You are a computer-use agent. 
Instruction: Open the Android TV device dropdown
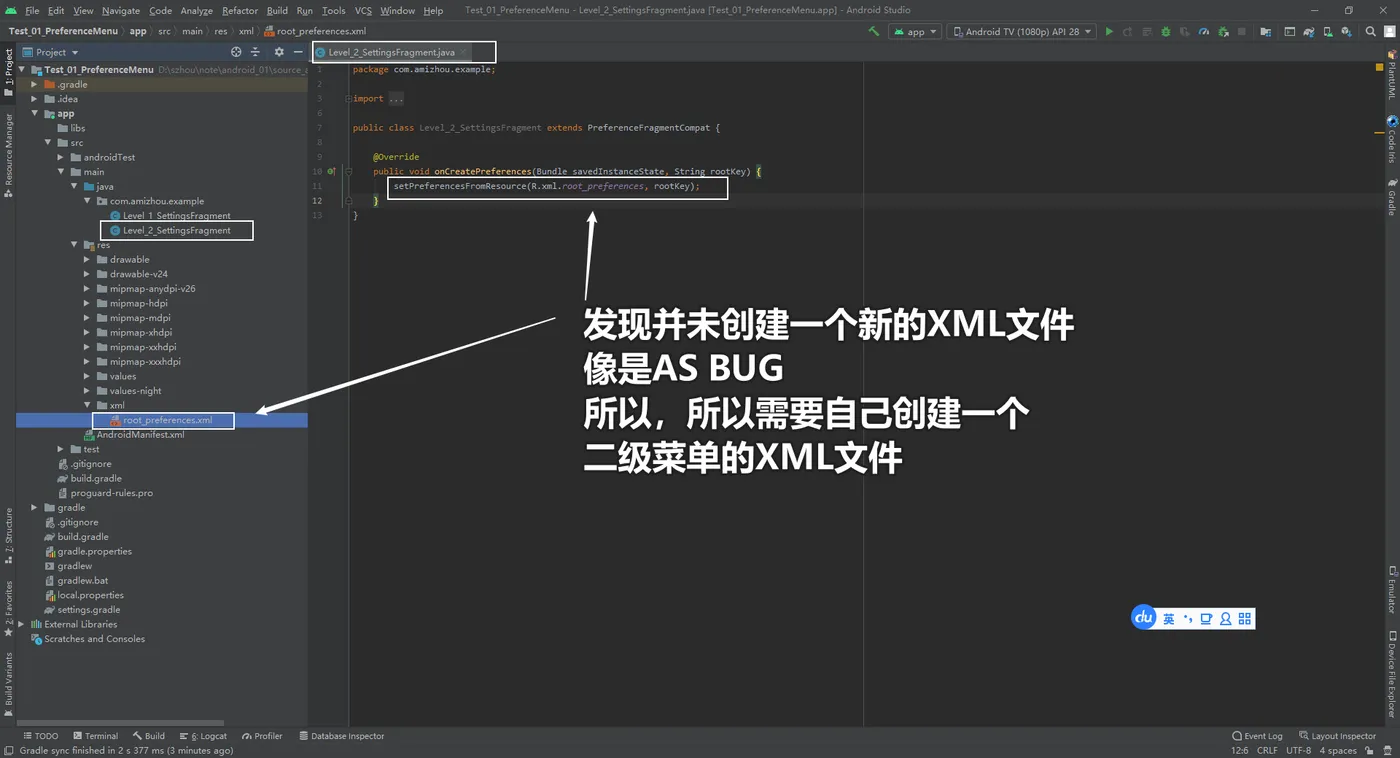coord(1022,32)
